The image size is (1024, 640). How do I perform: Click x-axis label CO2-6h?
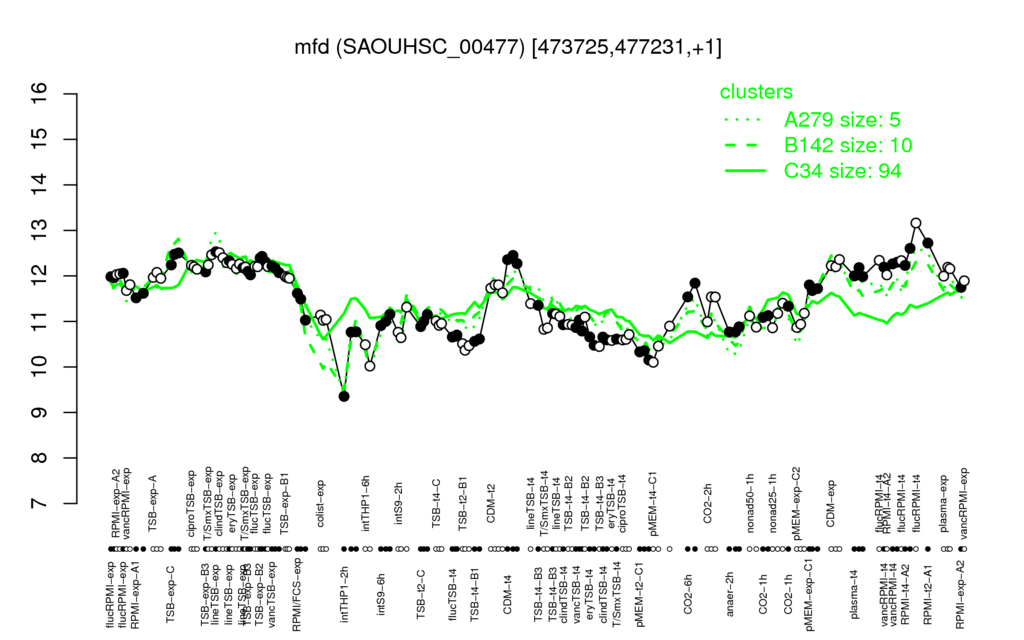tap(687, 594)
